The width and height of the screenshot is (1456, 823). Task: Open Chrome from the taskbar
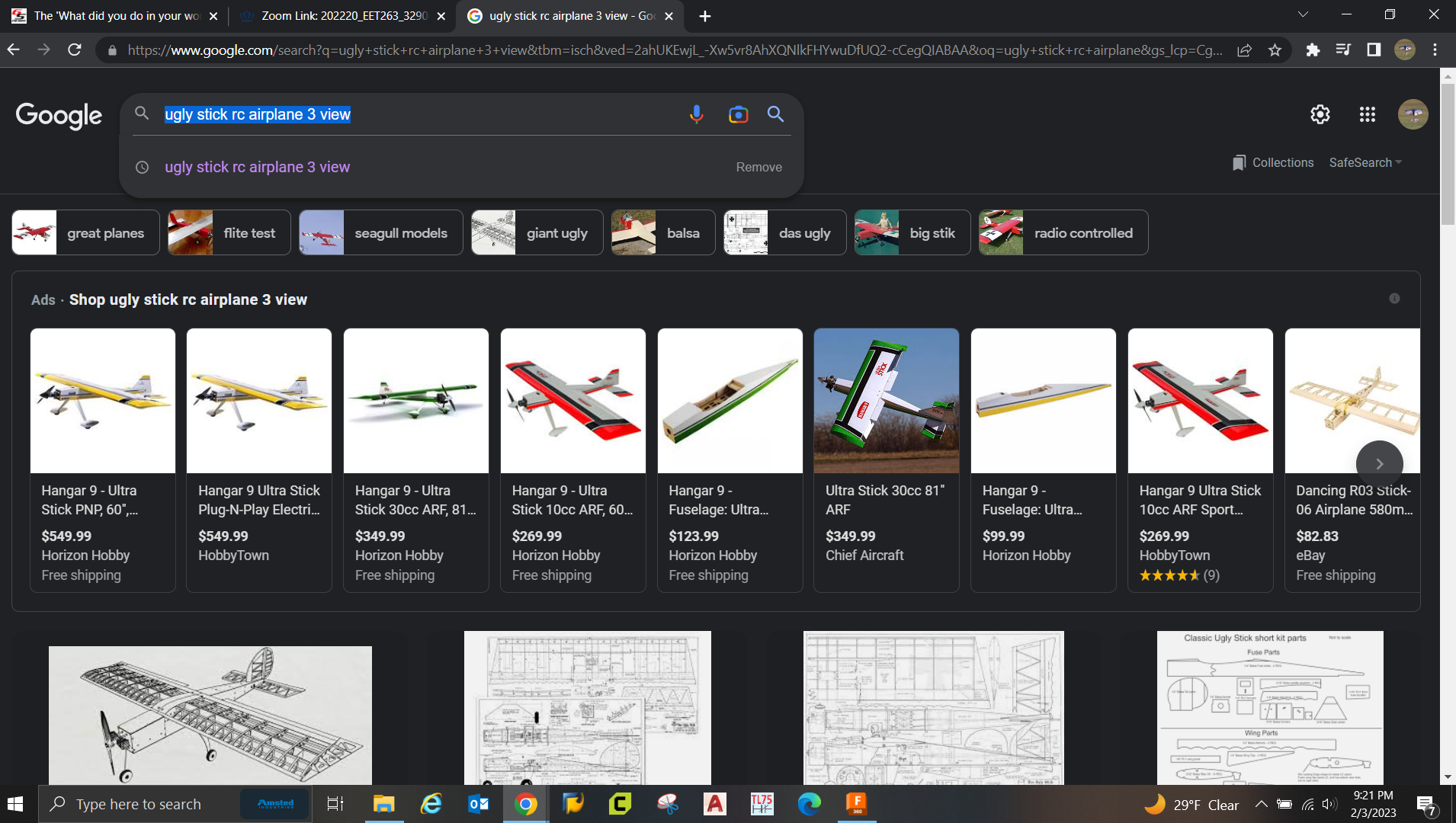pyautogui.click(x=526, y=804)
